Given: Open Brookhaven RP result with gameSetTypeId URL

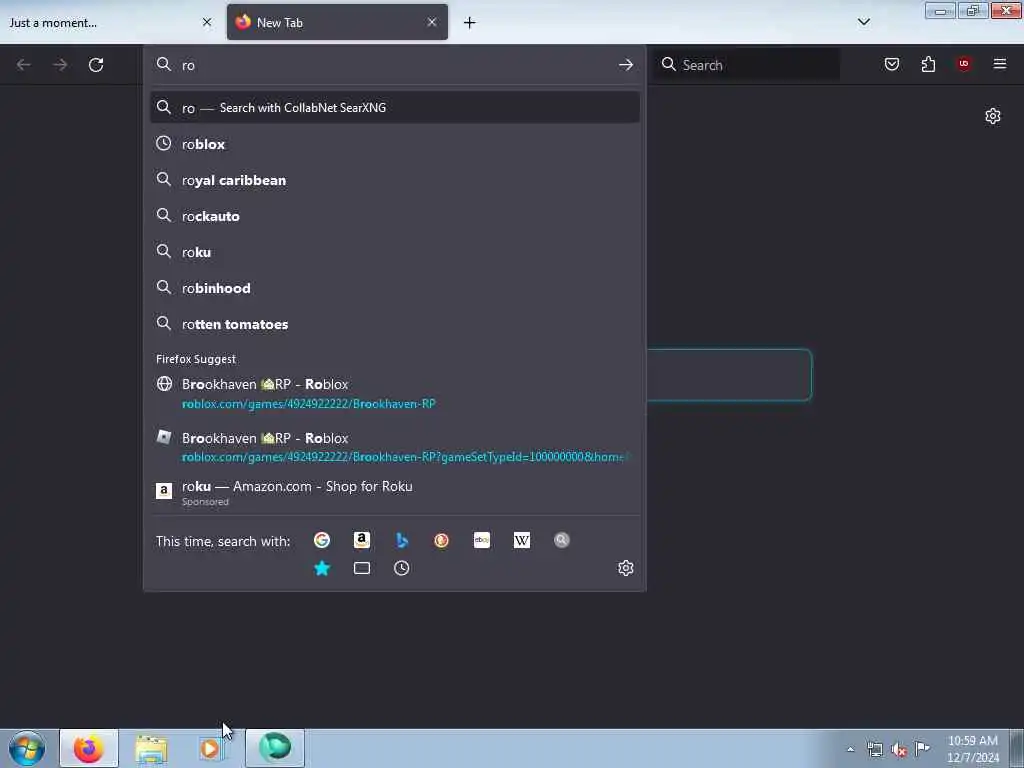Looking at the screenshot, I should click(x=394, y=447).
